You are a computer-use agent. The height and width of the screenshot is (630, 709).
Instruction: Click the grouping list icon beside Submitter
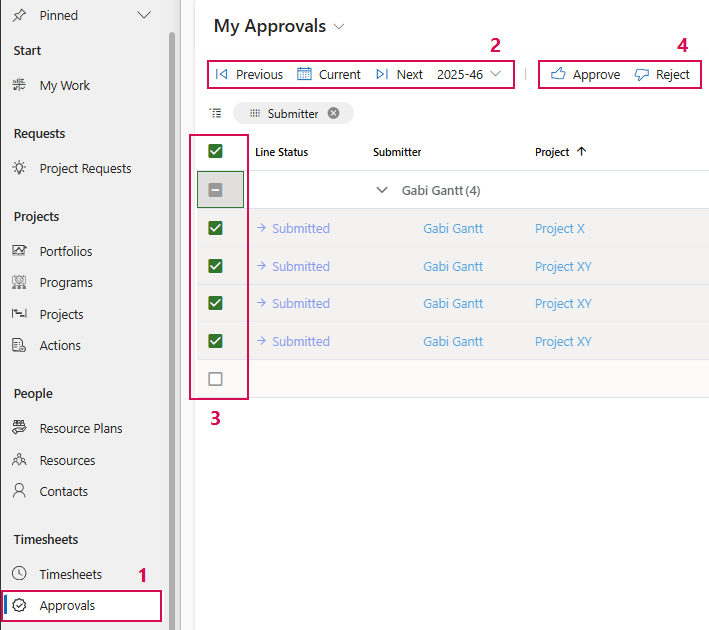215,113
